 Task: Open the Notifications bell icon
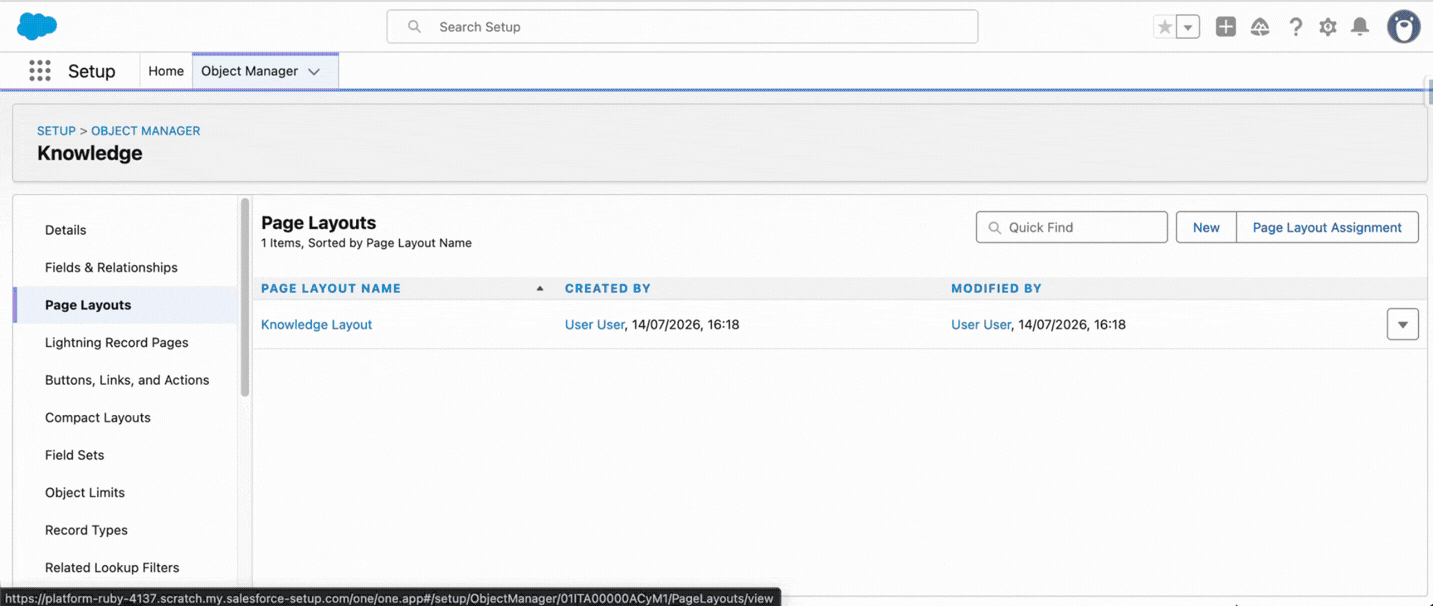click(x=1360, y=27)
